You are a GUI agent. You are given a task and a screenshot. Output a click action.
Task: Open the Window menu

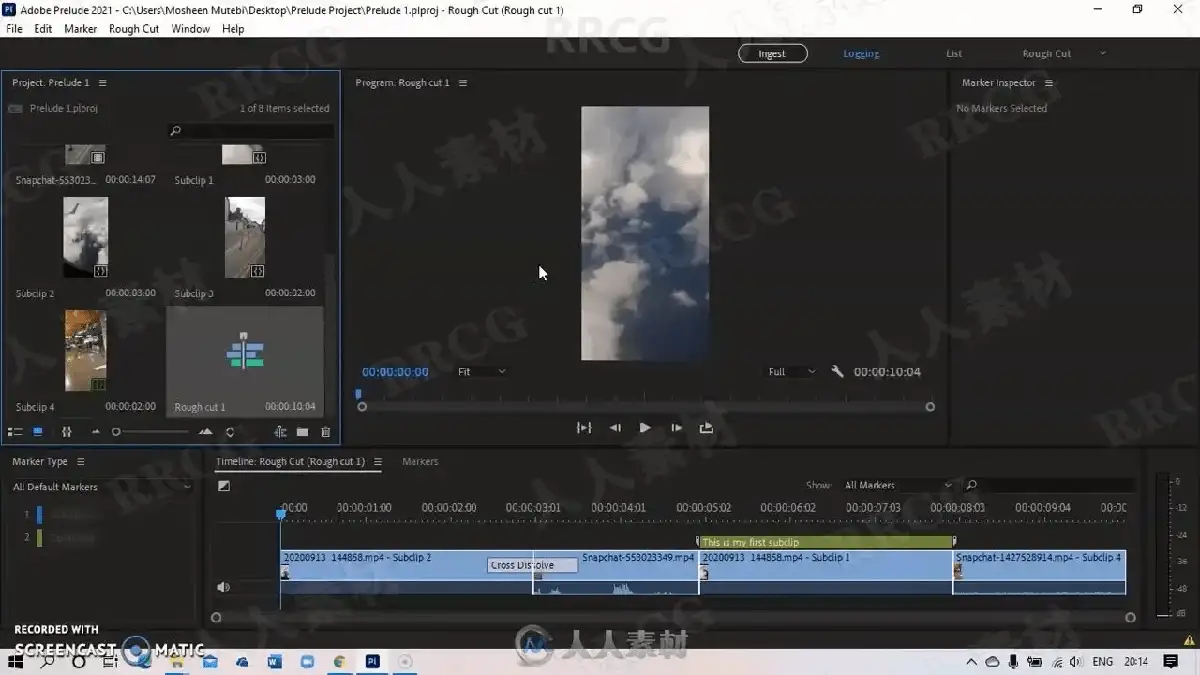(x=190, y=29)
